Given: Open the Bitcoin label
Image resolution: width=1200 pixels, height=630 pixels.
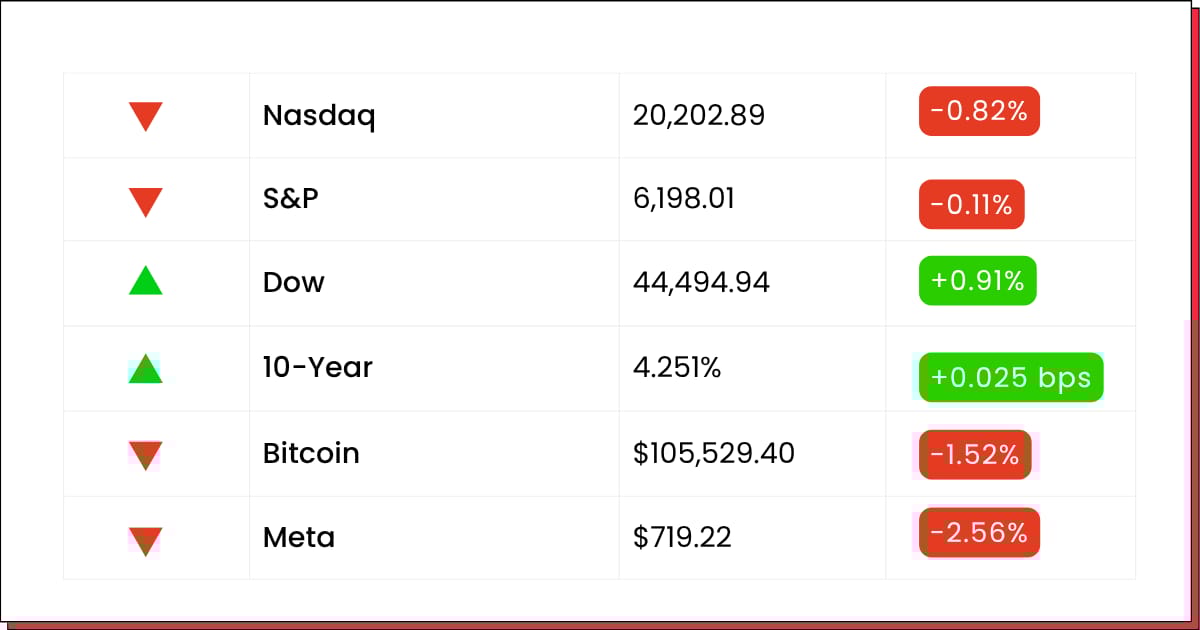Looking at the screenshot, I should [x=311, y=453].
